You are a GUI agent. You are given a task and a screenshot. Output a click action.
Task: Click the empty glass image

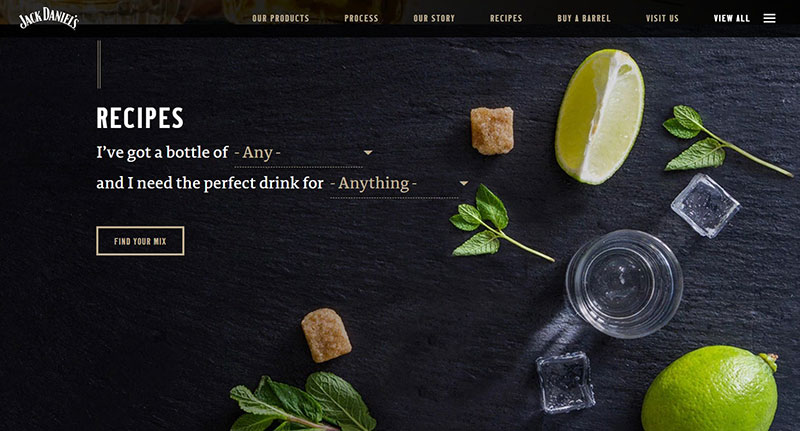tap(624, 284)
